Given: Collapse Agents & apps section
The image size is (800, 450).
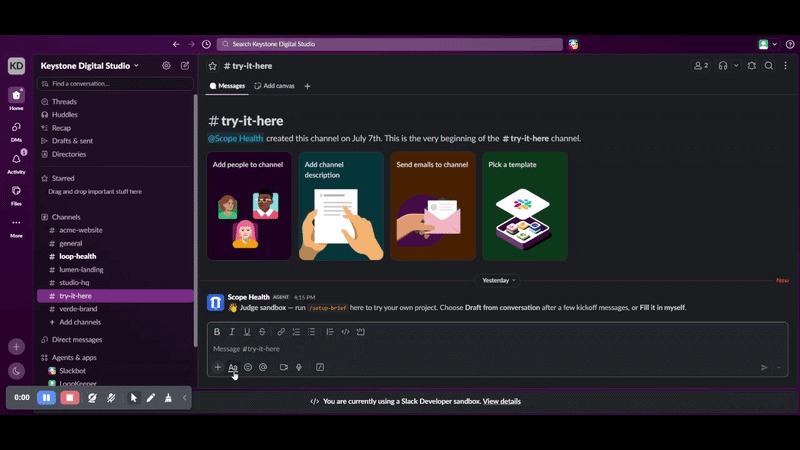Looking at the screenshot, I should [74, 358].
